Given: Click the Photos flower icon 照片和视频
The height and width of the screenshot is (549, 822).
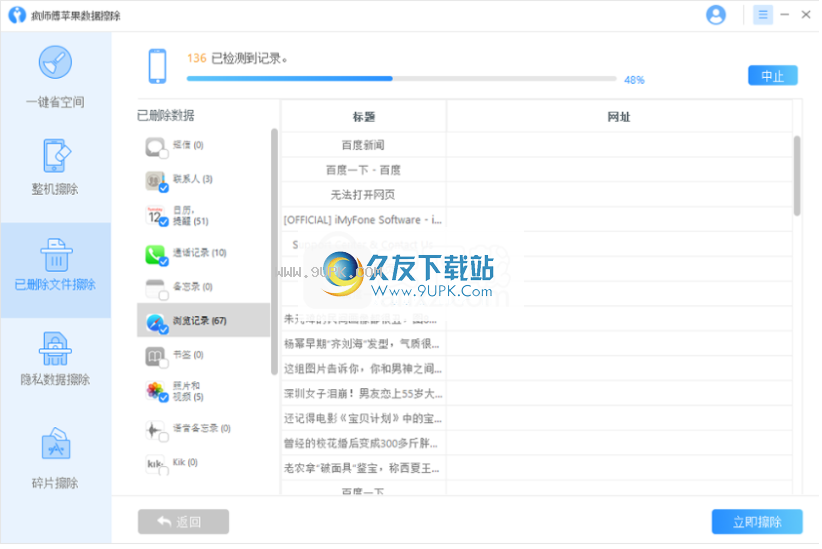Looking at the screenshot, I should pyautogui.click(x=155, y=391).
